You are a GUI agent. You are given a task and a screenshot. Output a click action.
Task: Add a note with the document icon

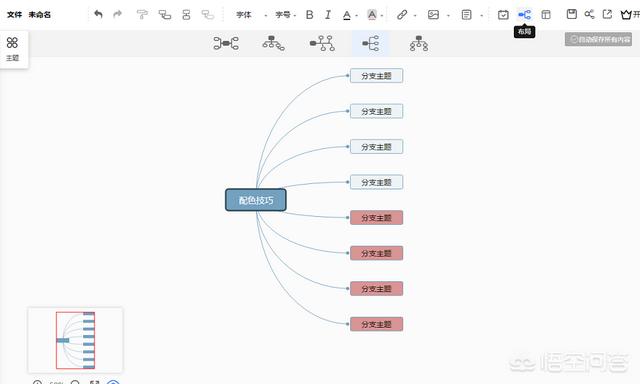466,15
